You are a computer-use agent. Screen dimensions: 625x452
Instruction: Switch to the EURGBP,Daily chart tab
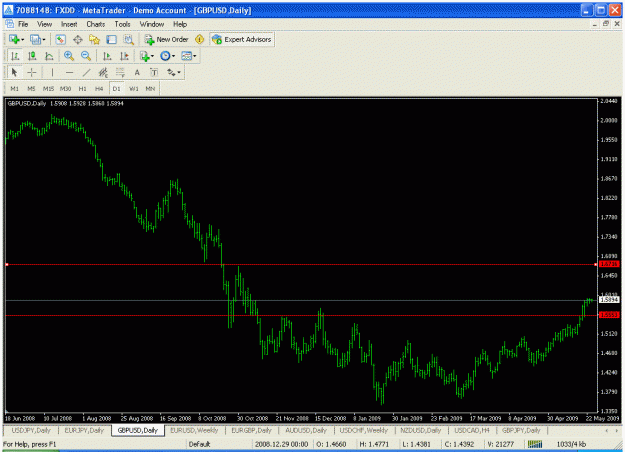[x=252, y=430]
